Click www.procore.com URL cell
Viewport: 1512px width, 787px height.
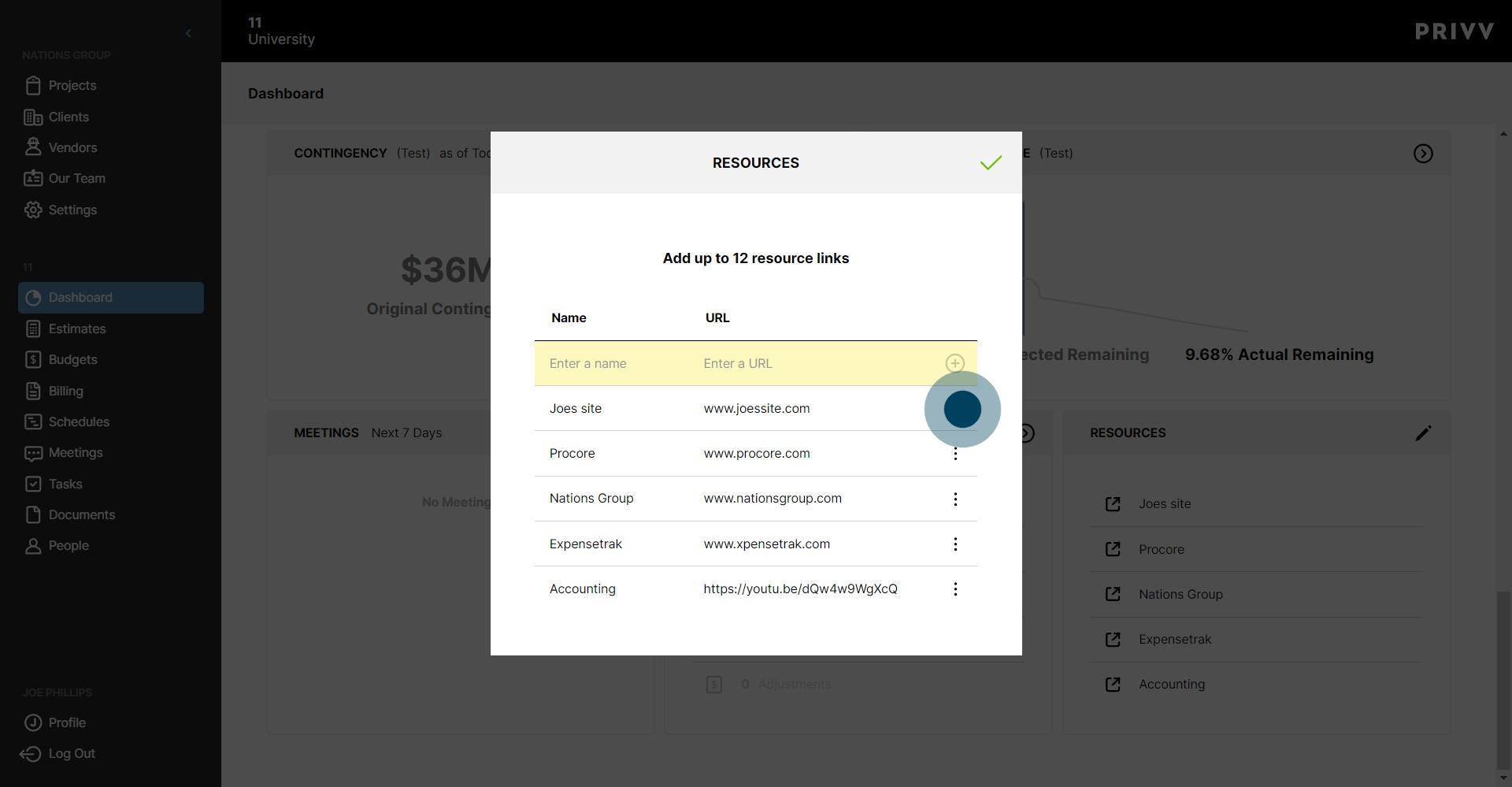757,453
